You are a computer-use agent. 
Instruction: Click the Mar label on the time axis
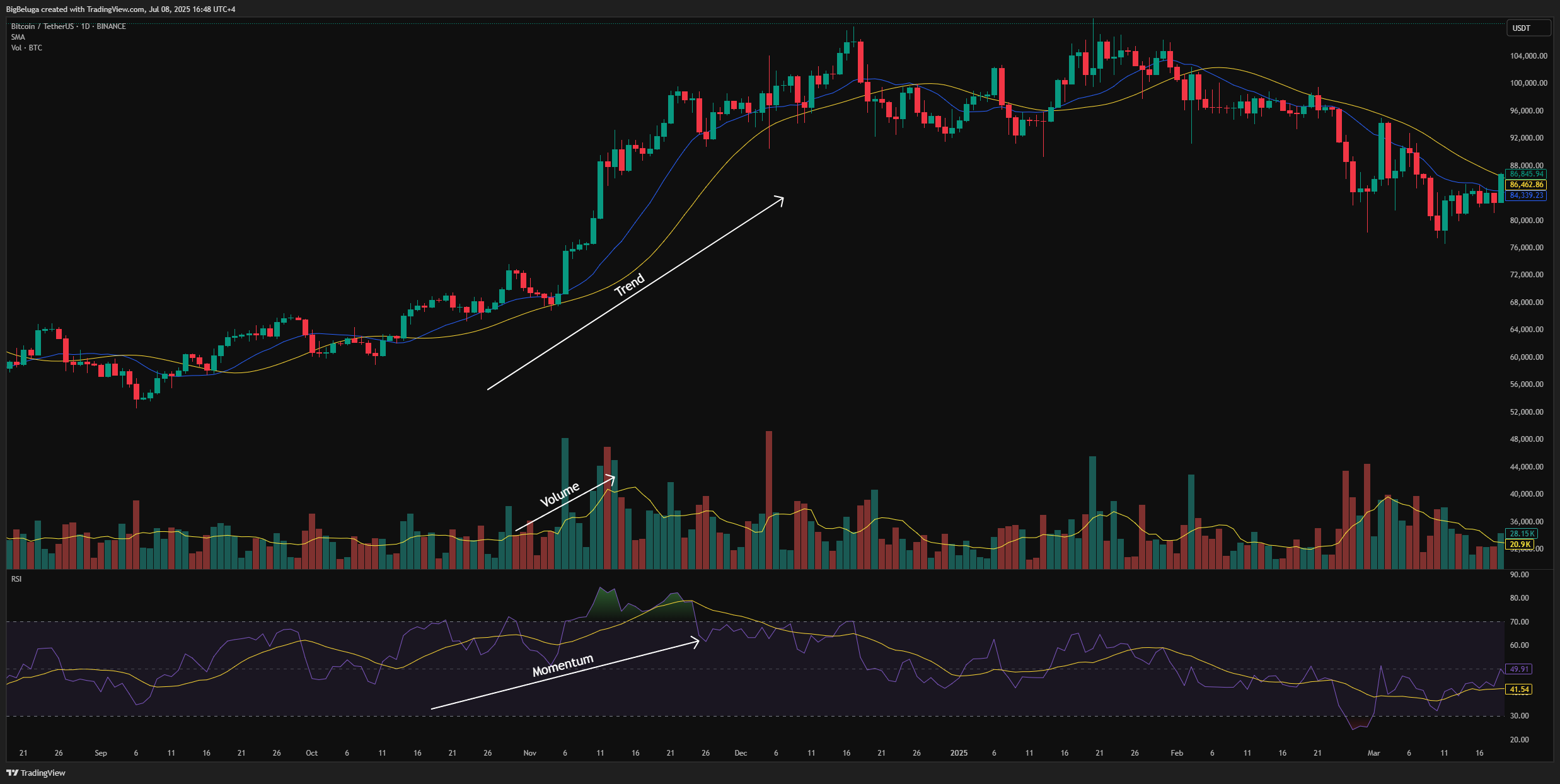click(1374, 753)
